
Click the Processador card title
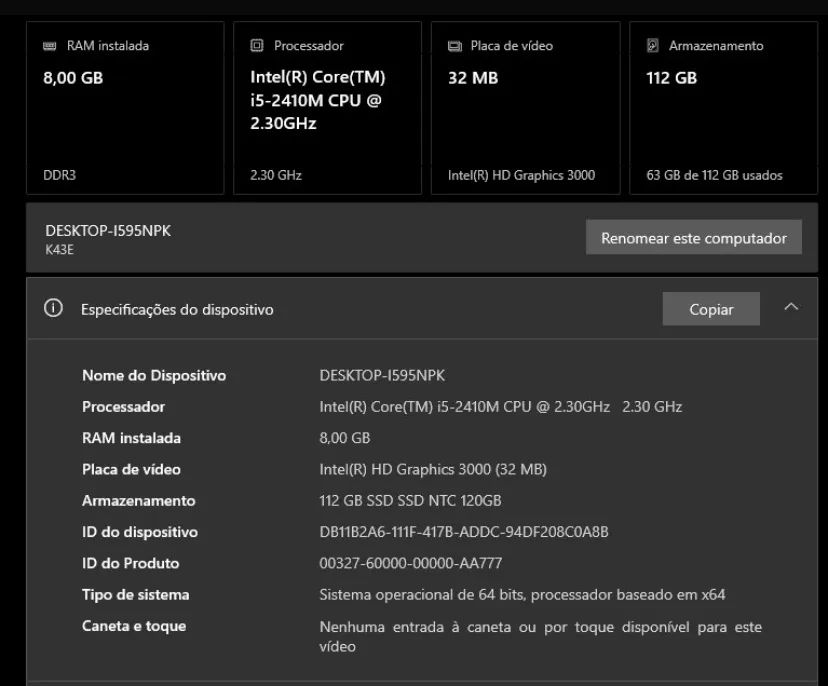[309, 46]
